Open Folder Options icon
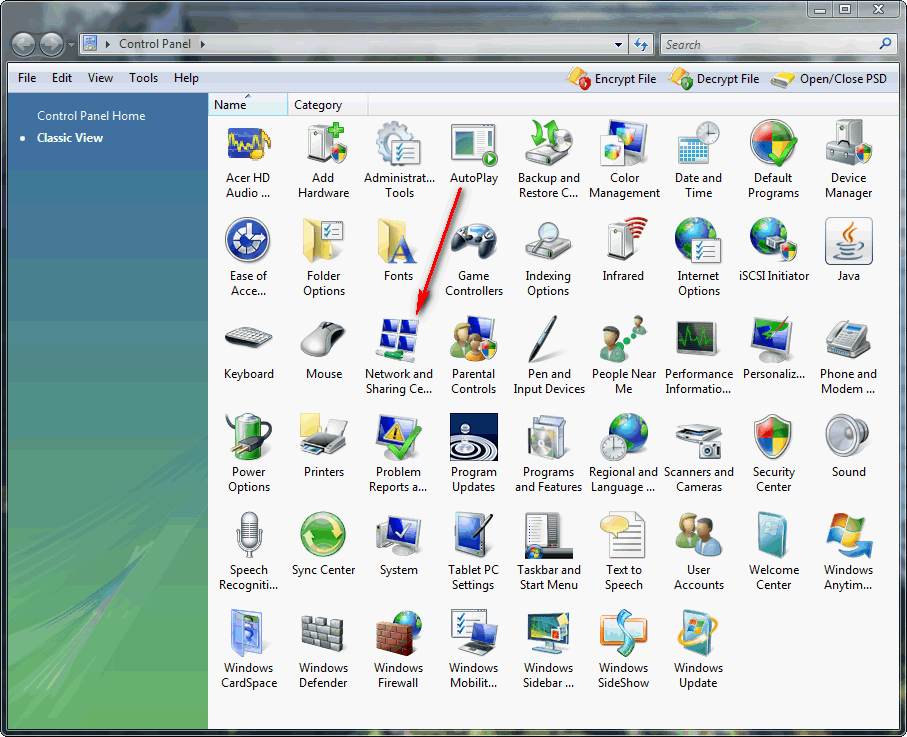Viewport: 907px width, 737px height. (x=324, y=239)
